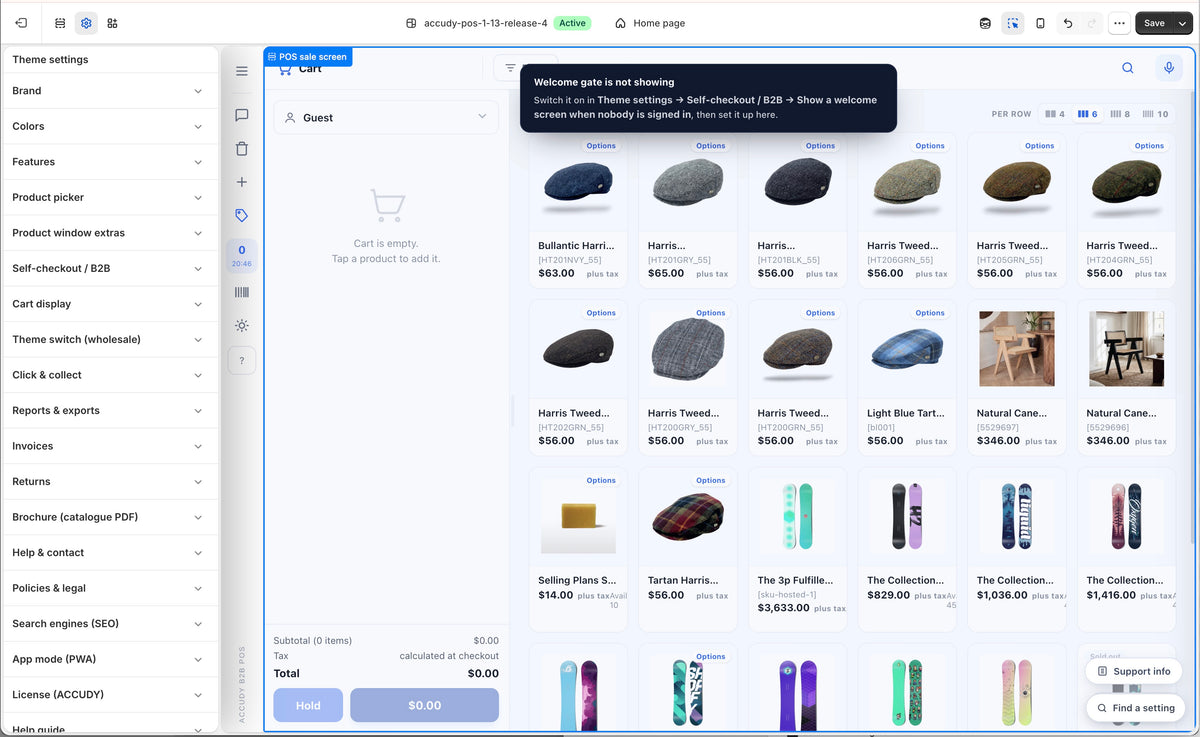The height and width of the screenshot is (737, 1200).
Task: Click the chat note bubble icon
Action: [242, 115]
